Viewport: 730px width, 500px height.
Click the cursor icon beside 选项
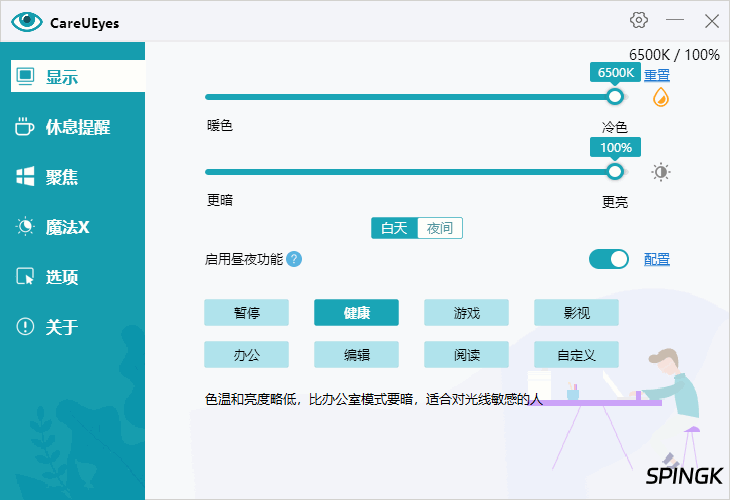coord(25,277)
